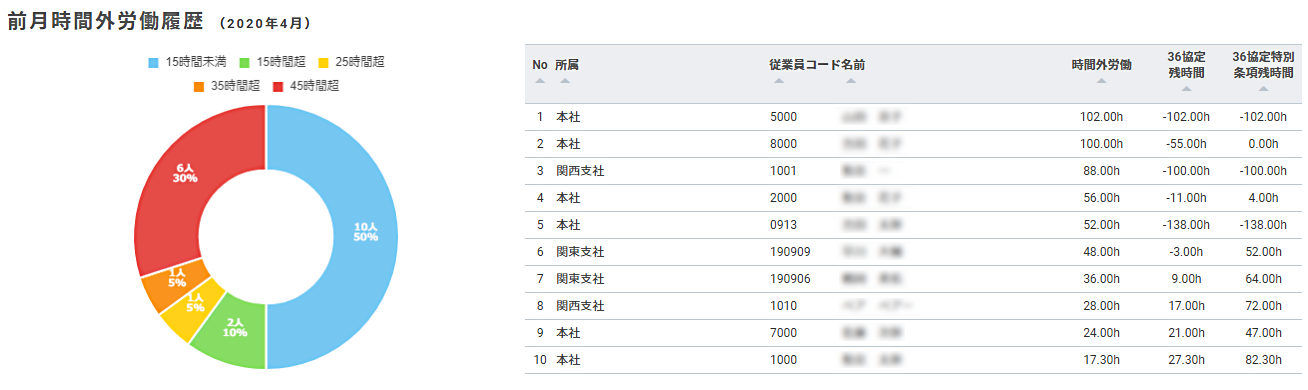Sort by 36協定特別条項残時間 column arrow
The height and width of the screenshot is (390, 1308).
pos(1263,89)
